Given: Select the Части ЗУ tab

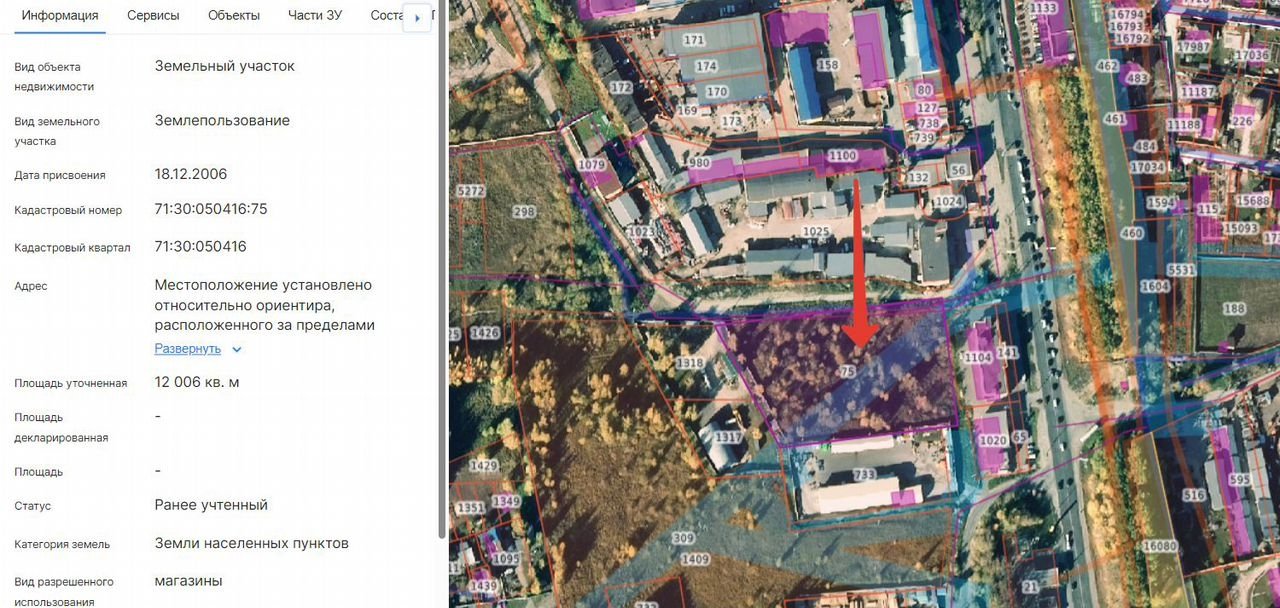Looking at the screenshot, I should [314, 15].
